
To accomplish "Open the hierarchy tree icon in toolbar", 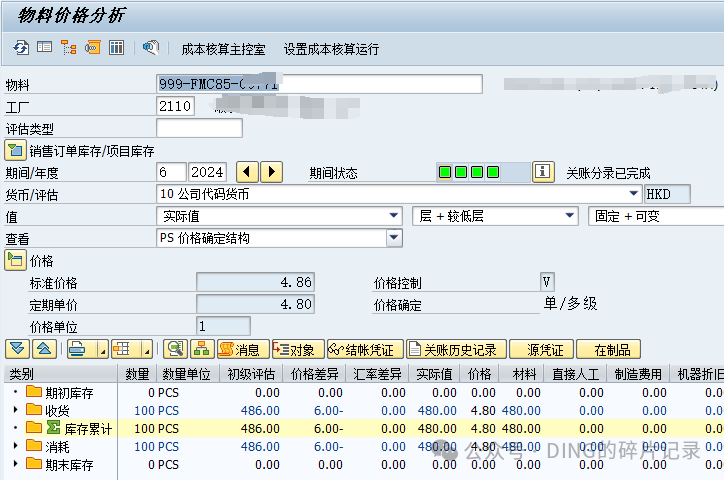I will pos(69,48).
